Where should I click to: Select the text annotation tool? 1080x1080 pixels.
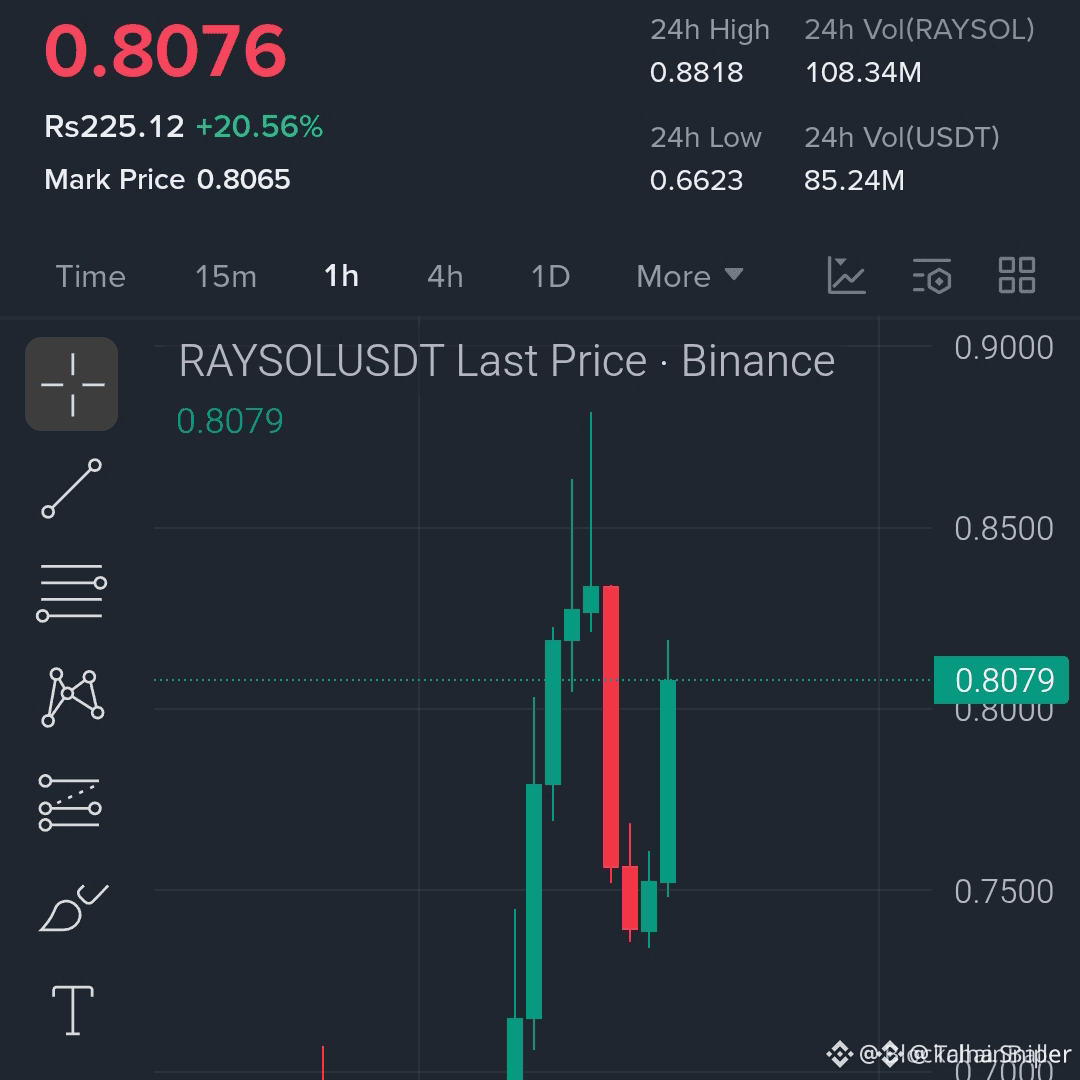73,1010
